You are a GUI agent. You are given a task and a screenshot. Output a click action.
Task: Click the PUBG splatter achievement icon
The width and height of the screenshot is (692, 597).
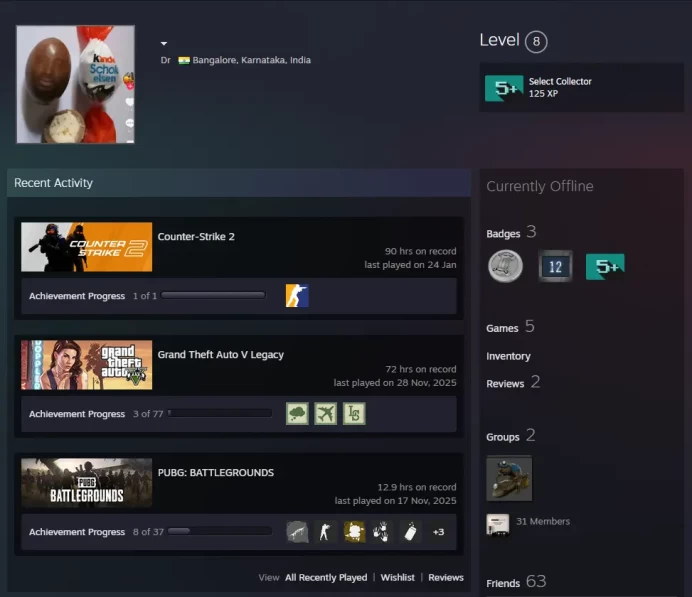354,532
